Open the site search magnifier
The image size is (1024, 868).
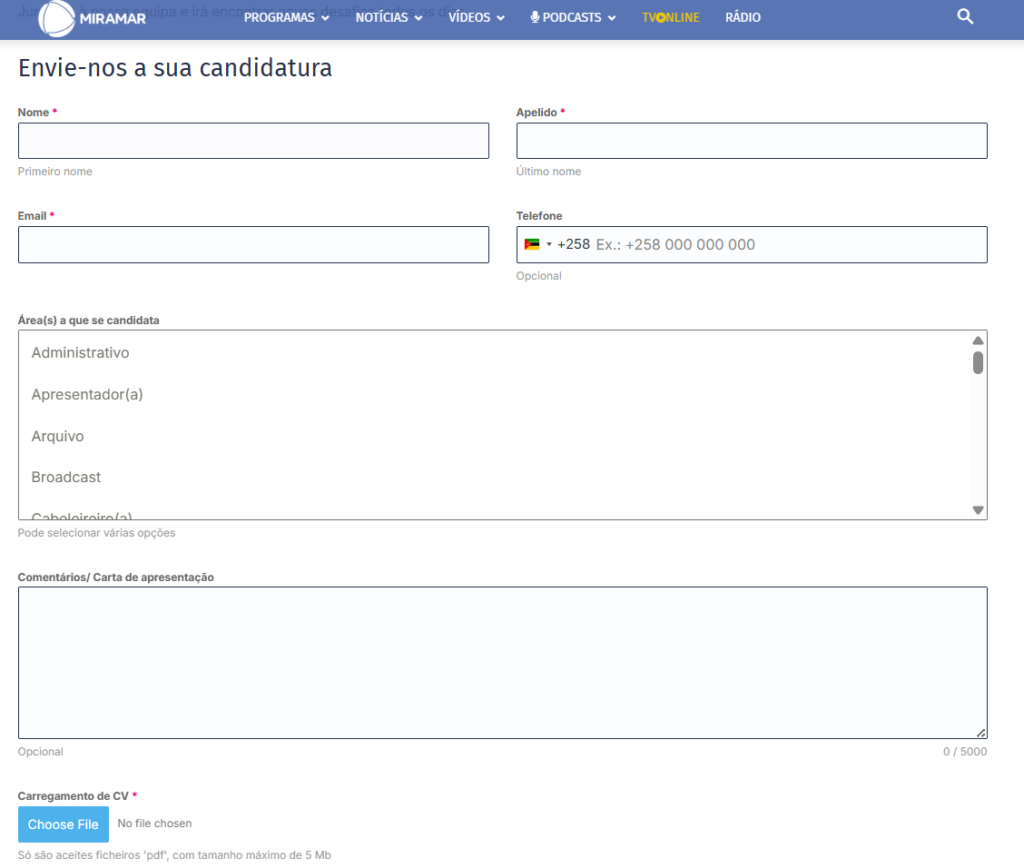pyautogui.click(x=964, y=17)
